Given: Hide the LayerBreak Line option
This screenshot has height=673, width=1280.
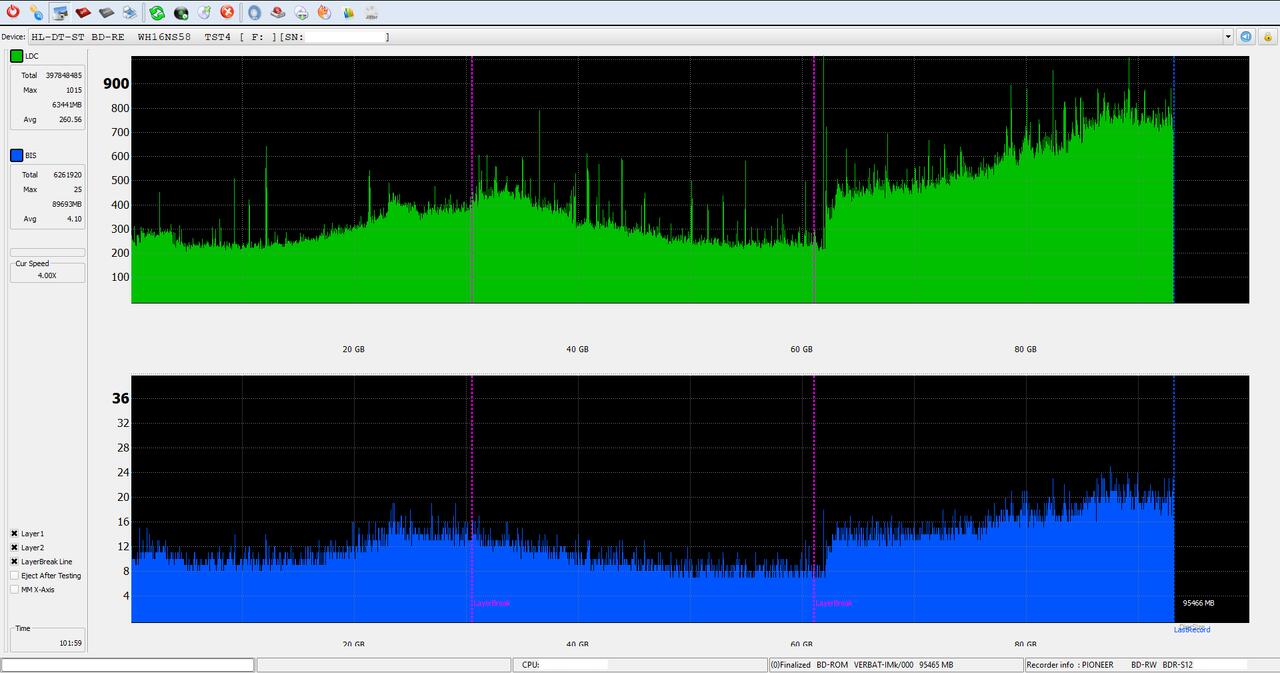Looking at the screenshot, I should coord(15,562).
